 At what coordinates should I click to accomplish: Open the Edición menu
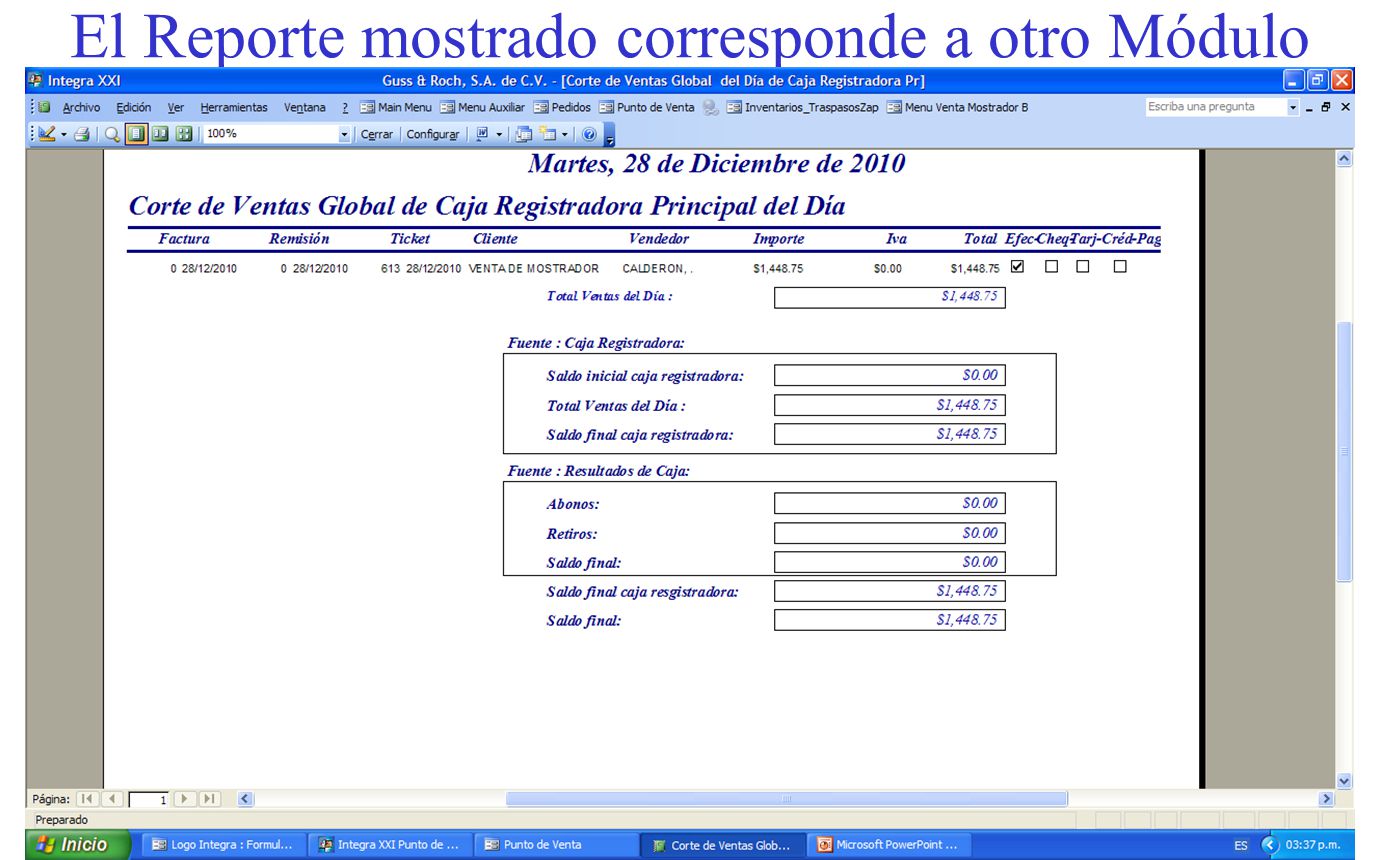coord(133,107)
